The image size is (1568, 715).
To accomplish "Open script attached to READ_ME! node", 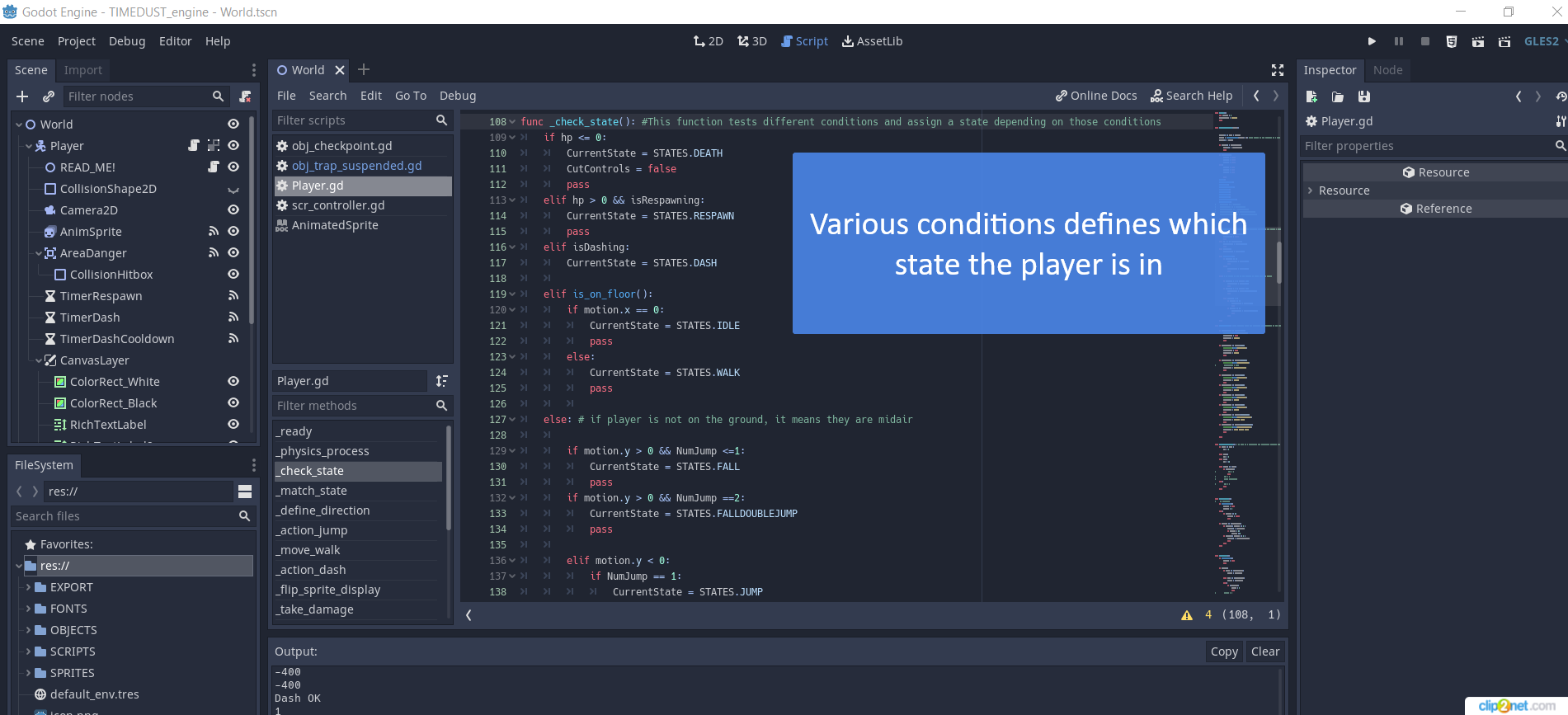I will coord(214,167).
